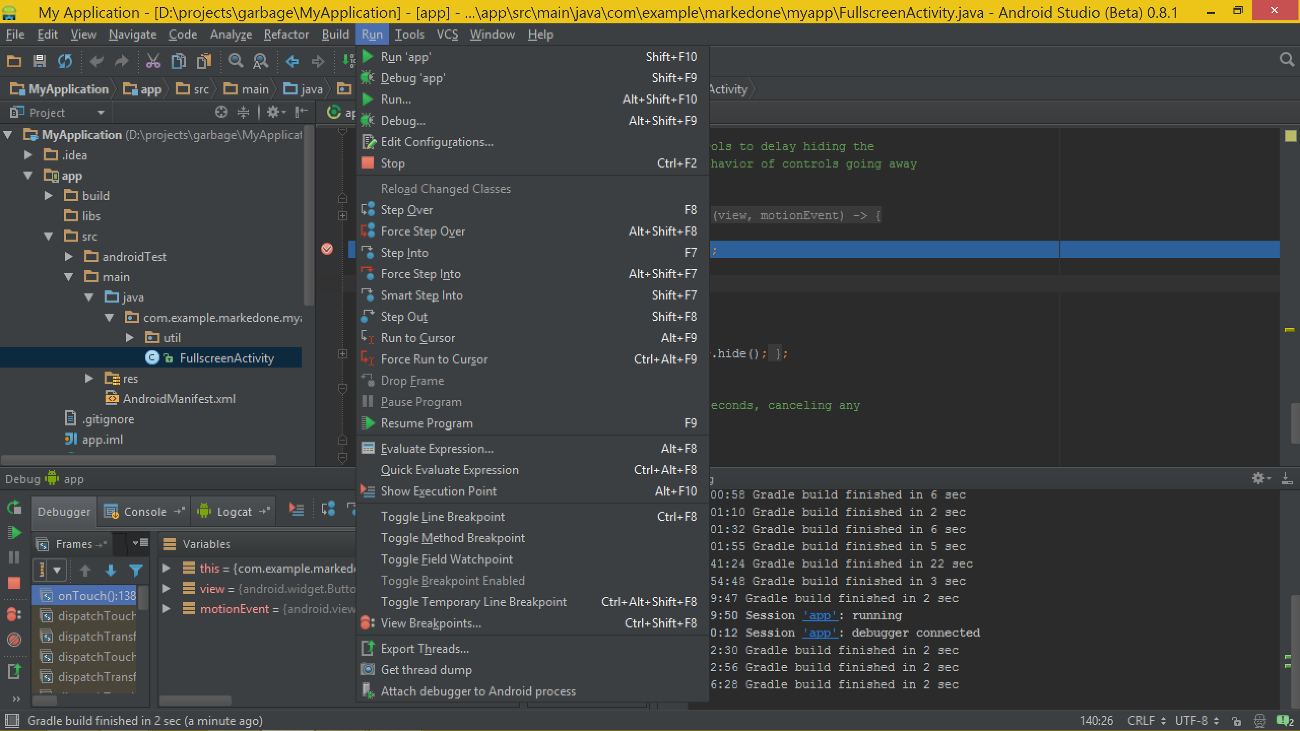Click the Show Execution Point icon in debugger toolbar
This screenshot has height=731, width=1300.
[296, 509]
